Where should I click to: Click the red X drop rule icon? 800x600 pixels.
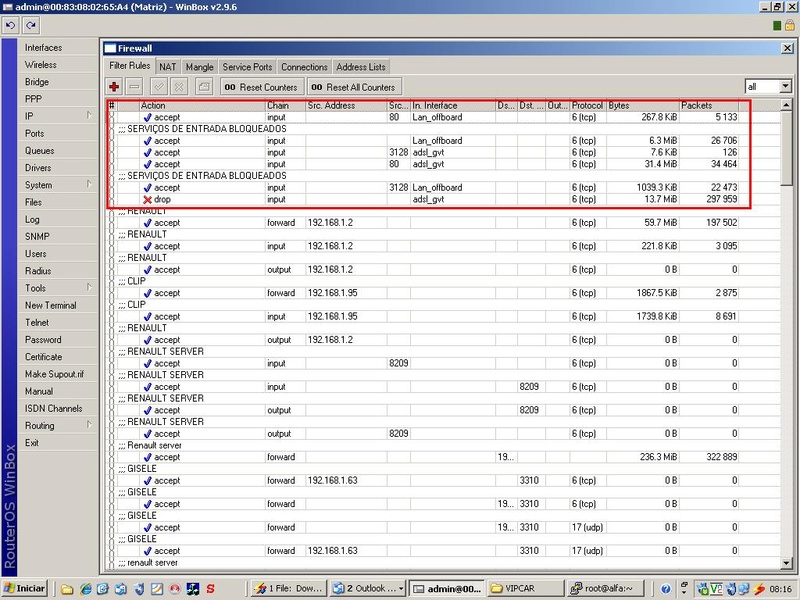pyautogui.click(x=147, y=199)
